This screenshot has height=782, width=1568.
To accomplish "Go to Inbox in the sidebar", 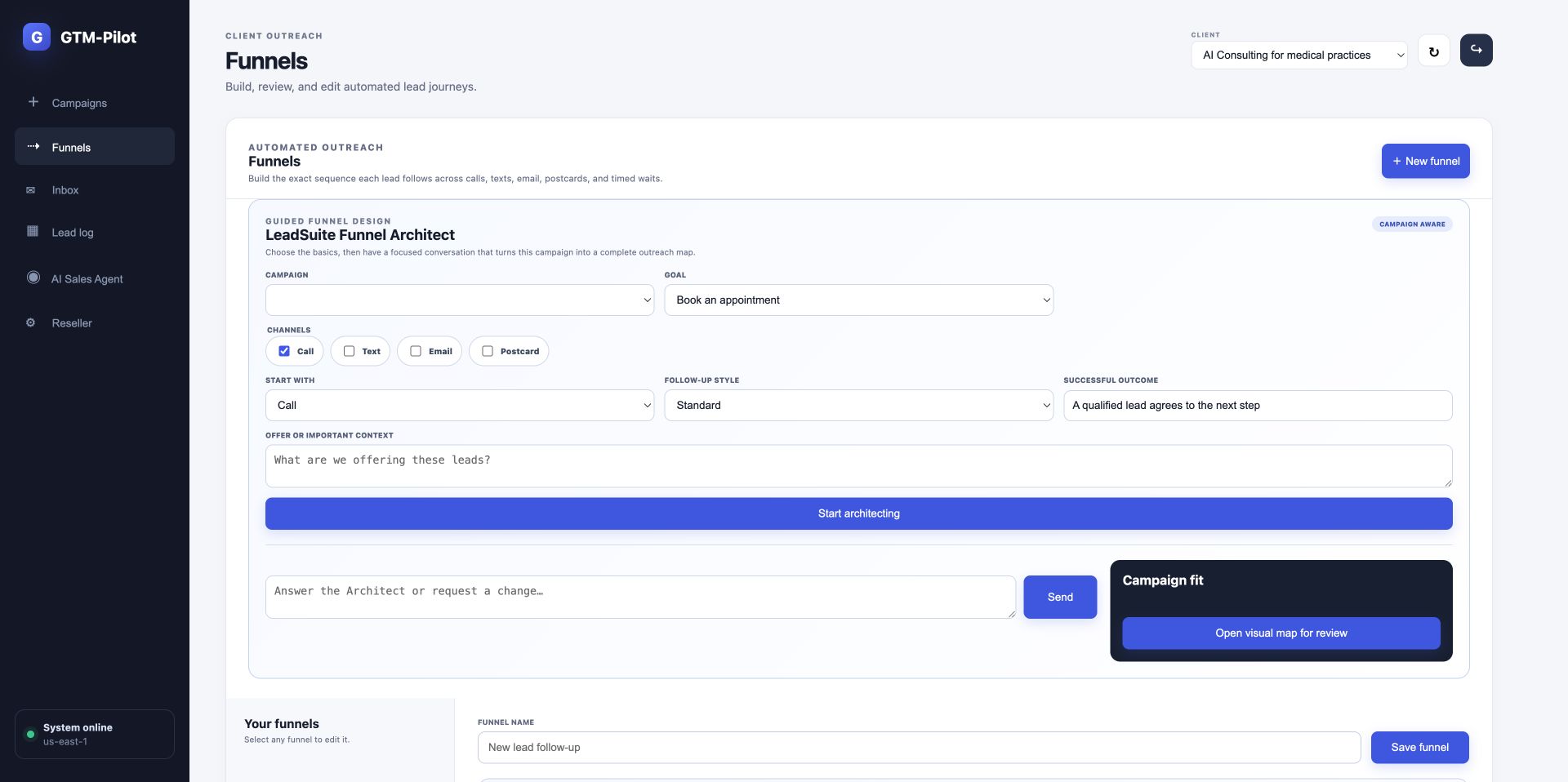I will pyautogui.click(x=95, y=190).
